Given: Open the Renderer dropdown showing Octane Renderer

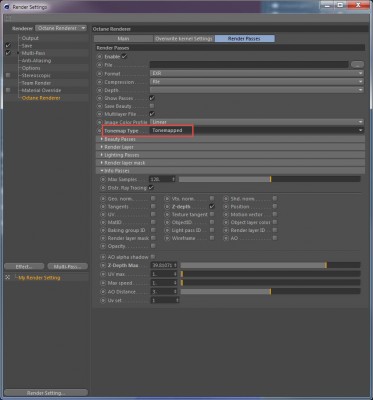Looking at the screenshot, I should click(x=61, y=28).
